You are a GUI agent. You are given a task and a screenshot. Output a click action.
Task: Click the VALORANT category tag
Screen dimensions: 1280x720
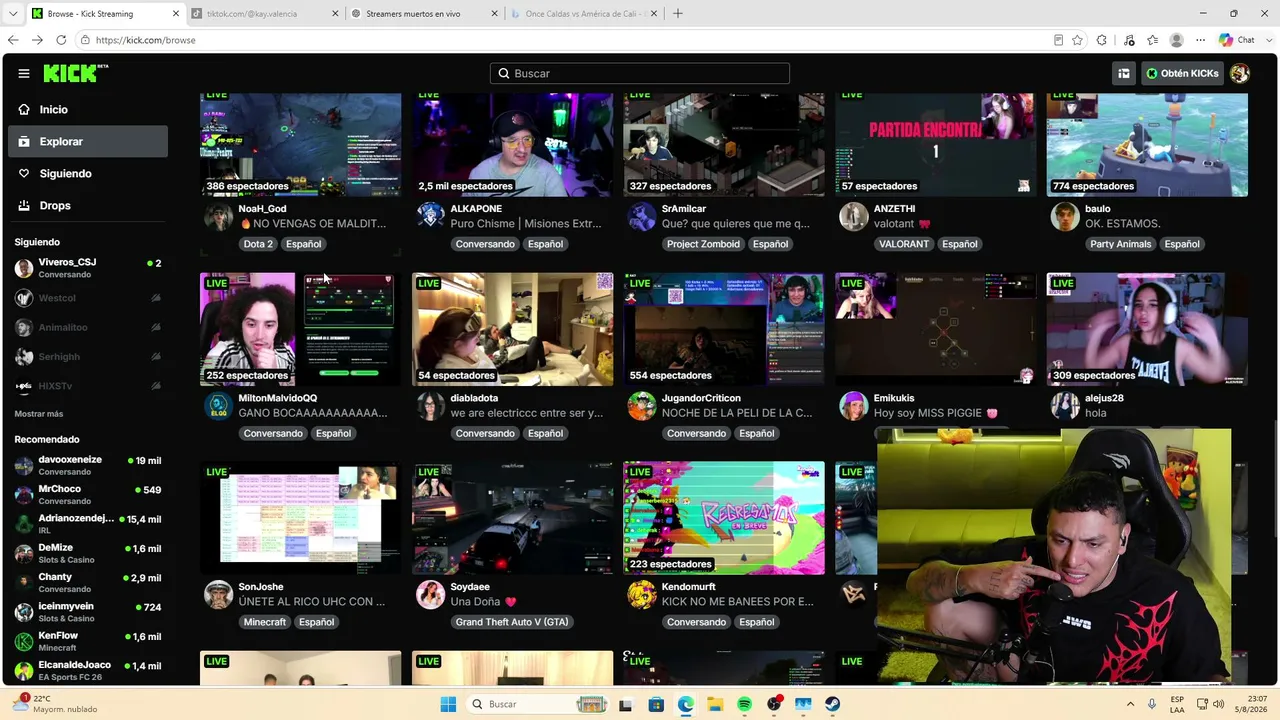click(x=904, y=244)
